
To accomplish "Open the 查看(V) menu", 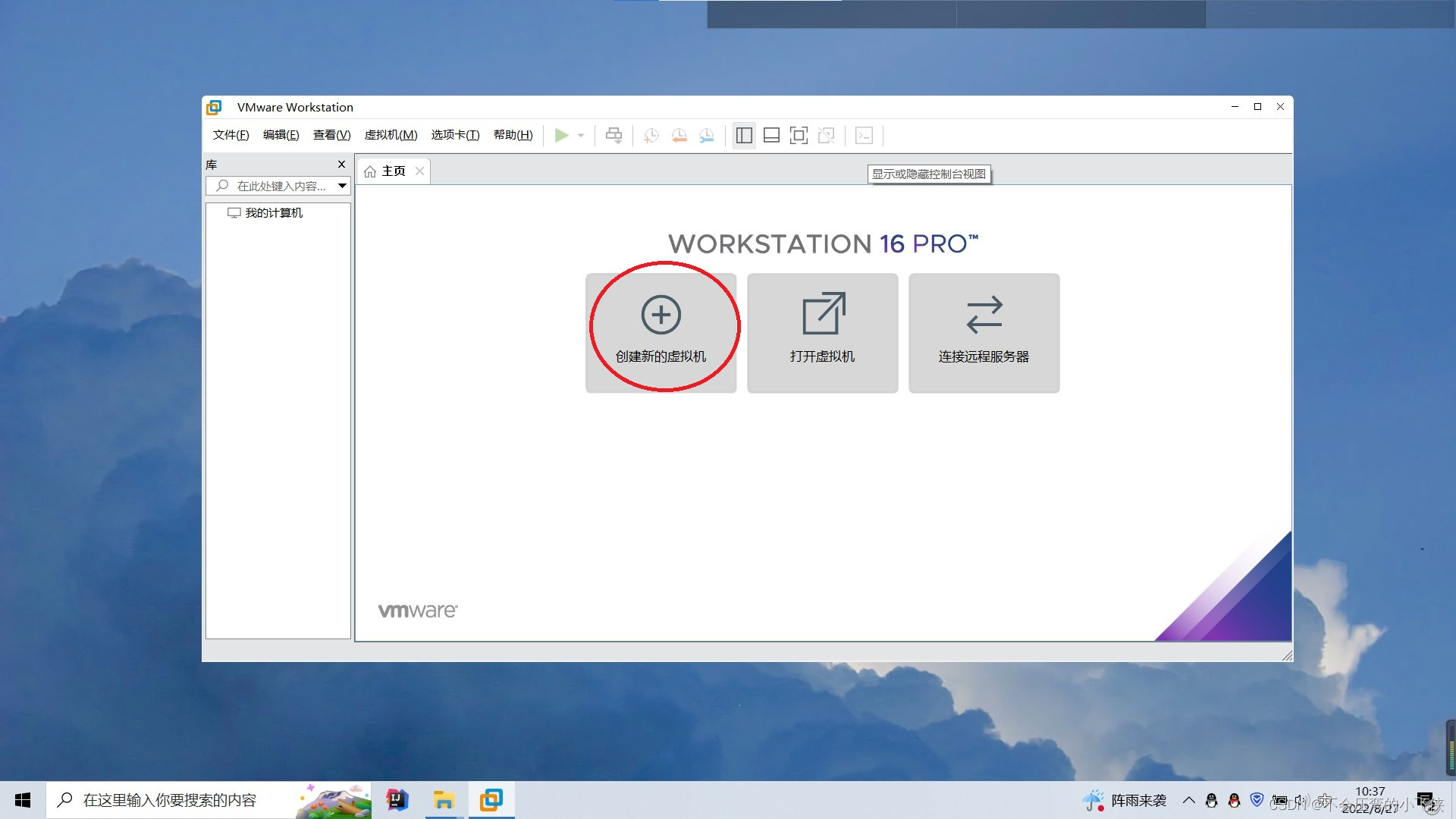I will pyautogui.click(x=331, y=135).
